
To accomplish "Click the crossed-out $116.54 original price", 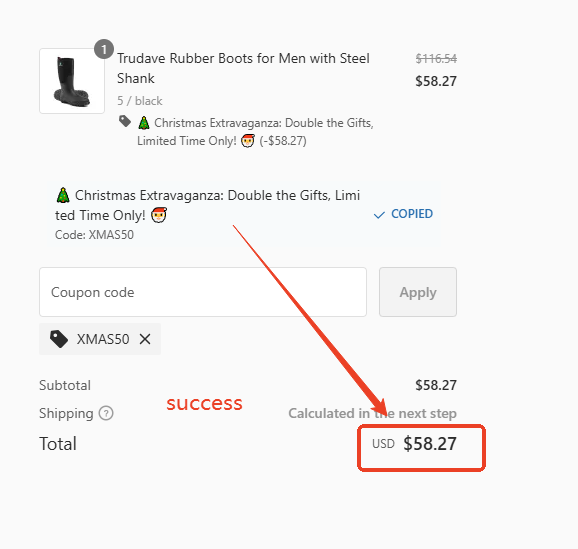I will pos(436,59).
